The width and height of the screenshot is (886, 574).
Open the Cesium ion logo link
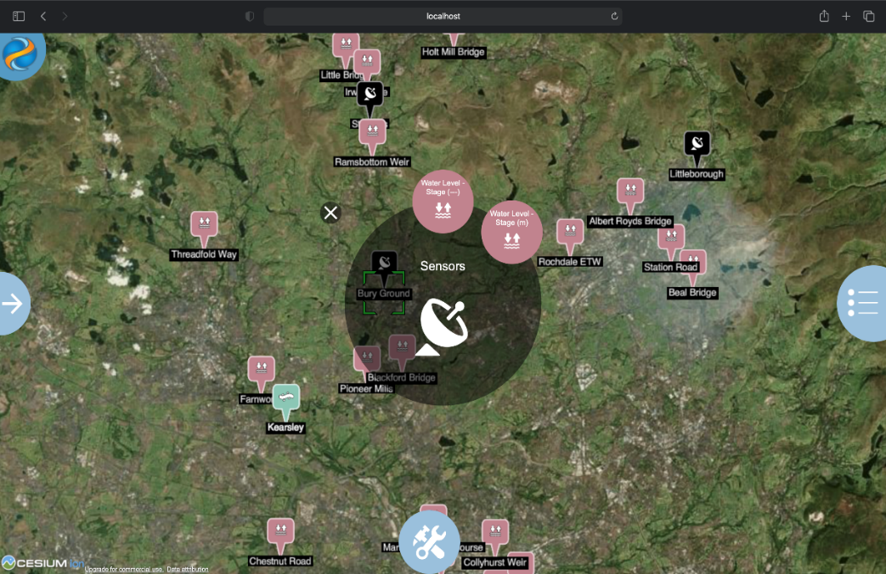[43, 563]
